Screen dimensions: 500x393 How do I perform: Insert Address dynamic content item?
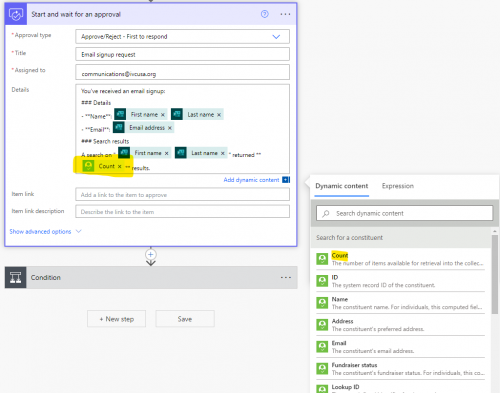pos(401,325)
